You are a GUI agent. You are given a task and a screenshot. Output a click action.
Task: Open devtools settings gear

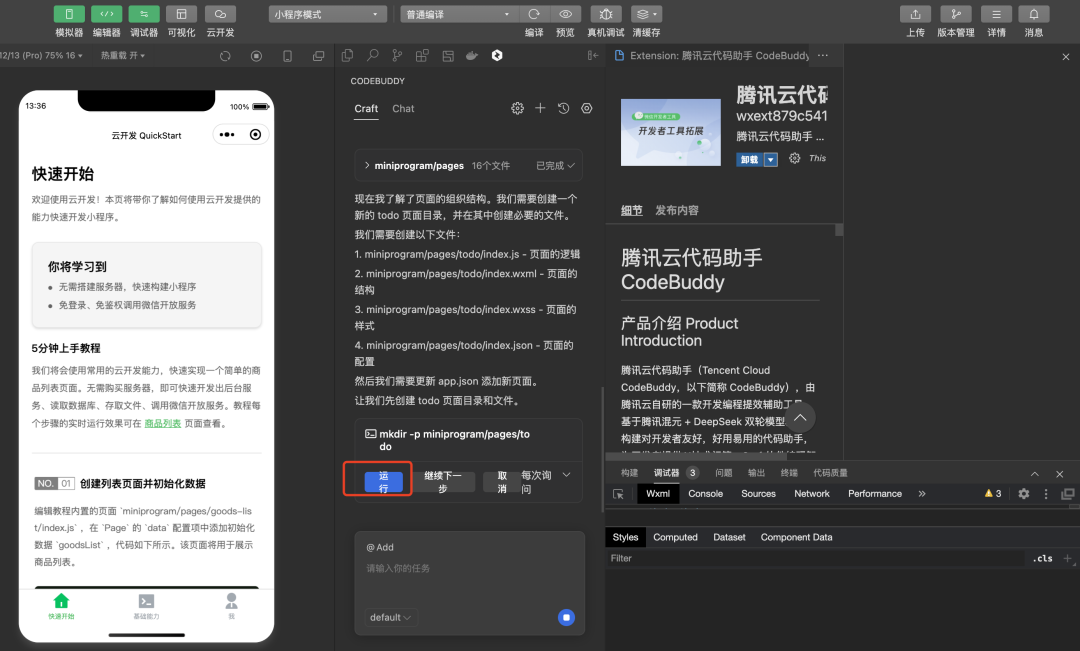(1024, 494)
